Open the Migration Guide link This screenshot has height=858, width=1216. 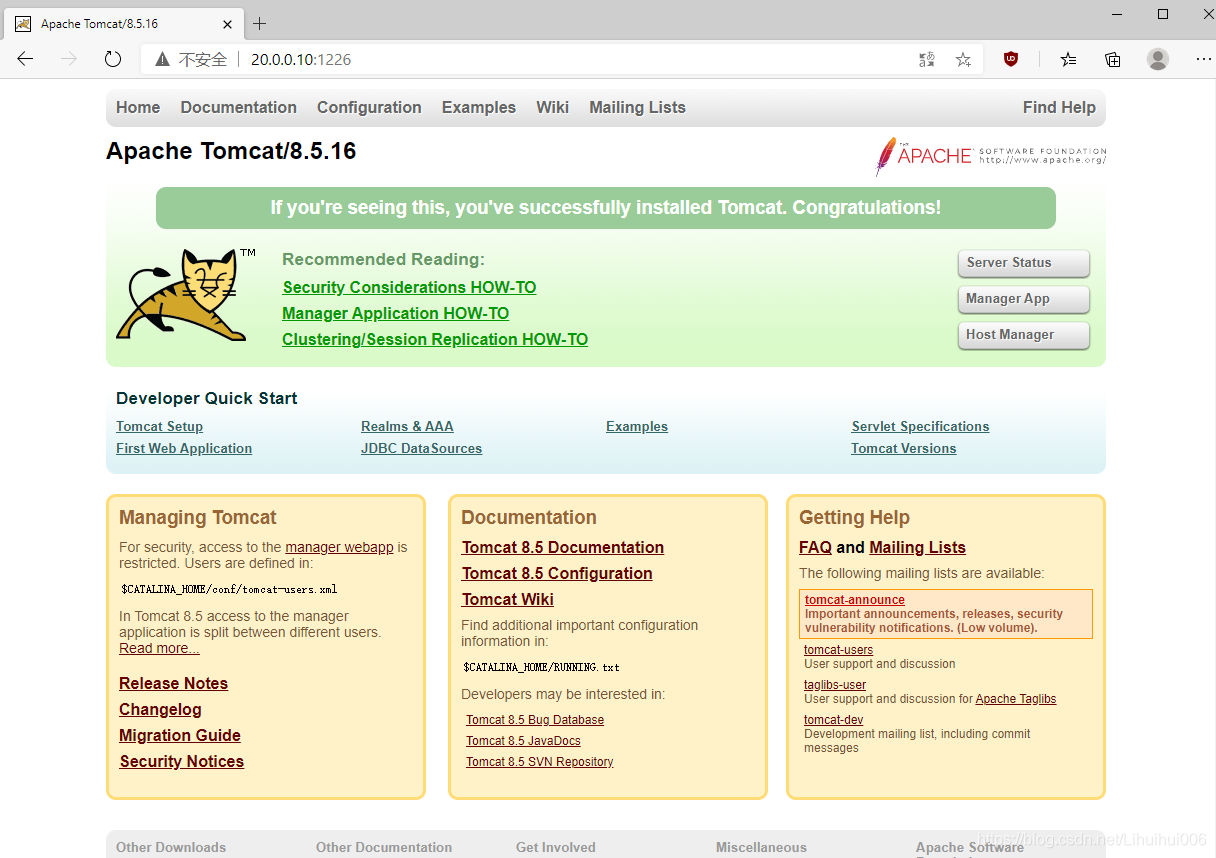pos(180,735)
